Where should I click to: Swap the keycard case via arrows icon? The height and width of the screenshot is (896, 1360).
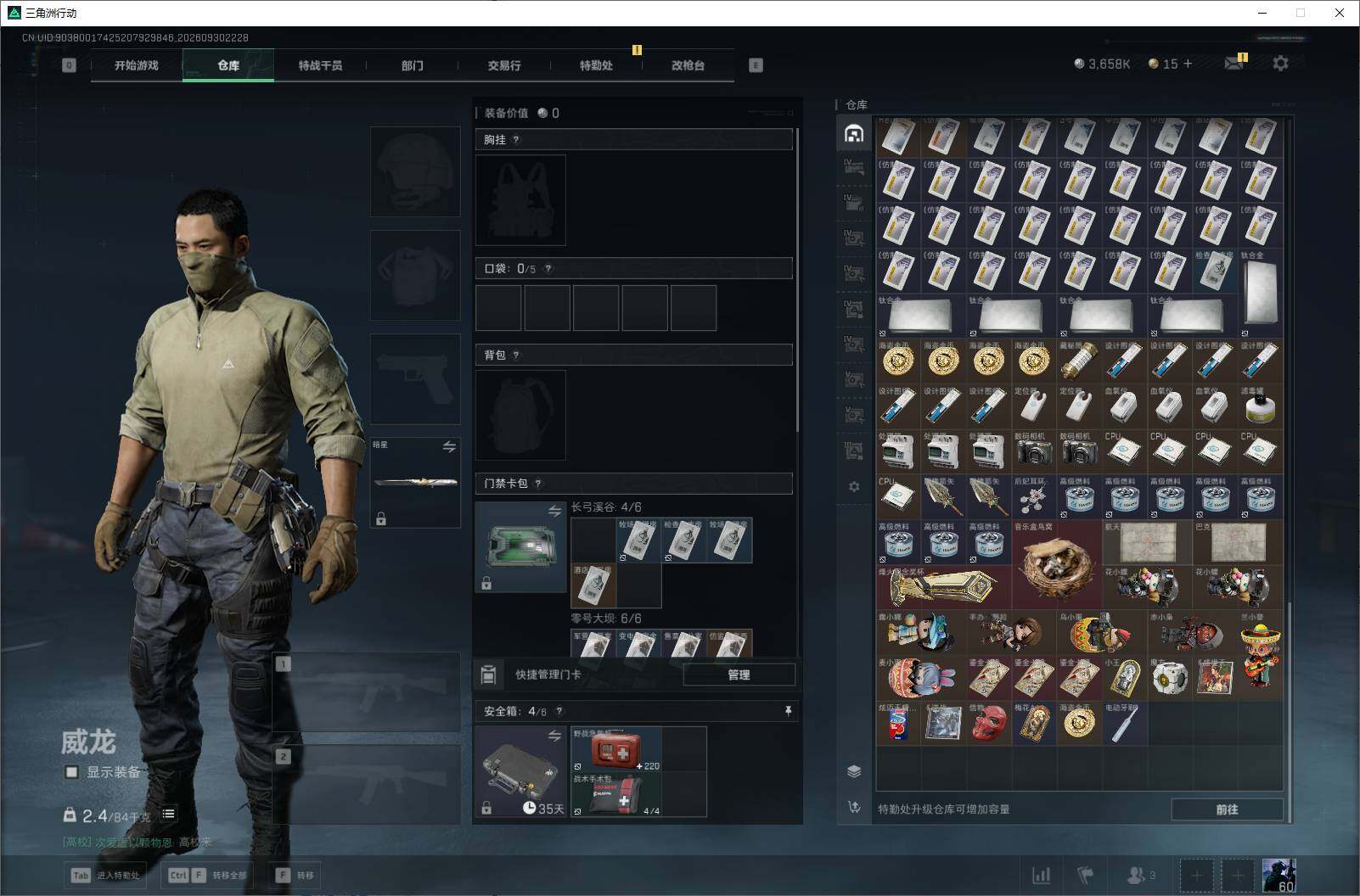[x=554, y=511]
